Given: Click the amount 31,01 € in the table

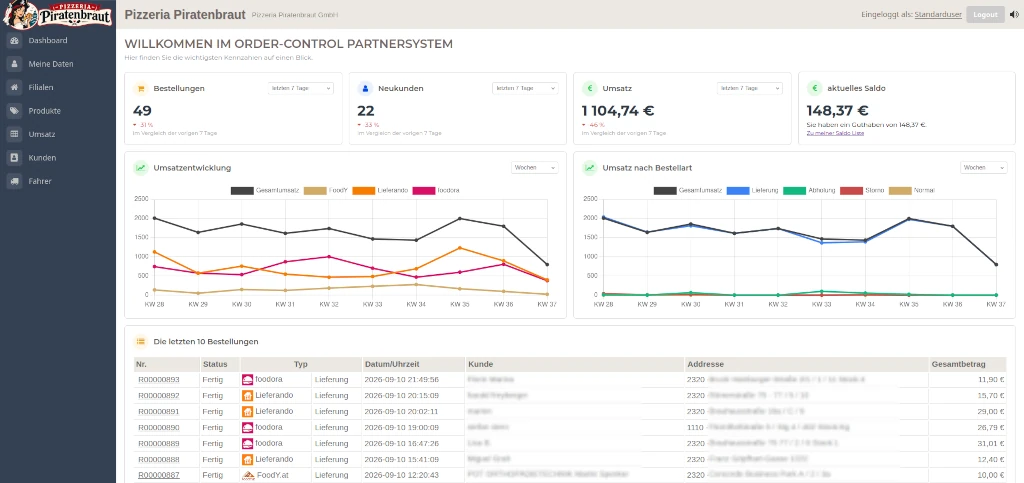Looking at the screenshot, I should [x=991, y=444].
